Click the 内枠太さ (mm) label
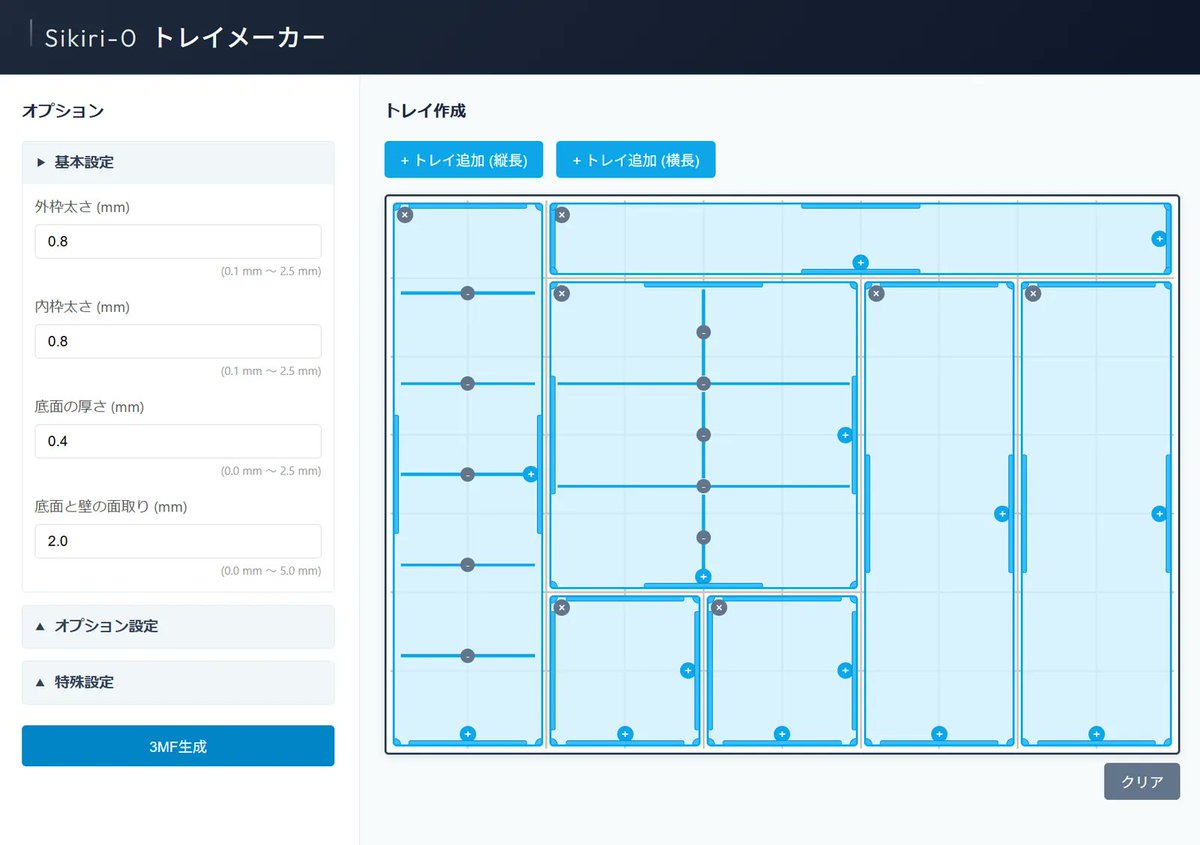1200x845 pixels. tap(82, 308)
